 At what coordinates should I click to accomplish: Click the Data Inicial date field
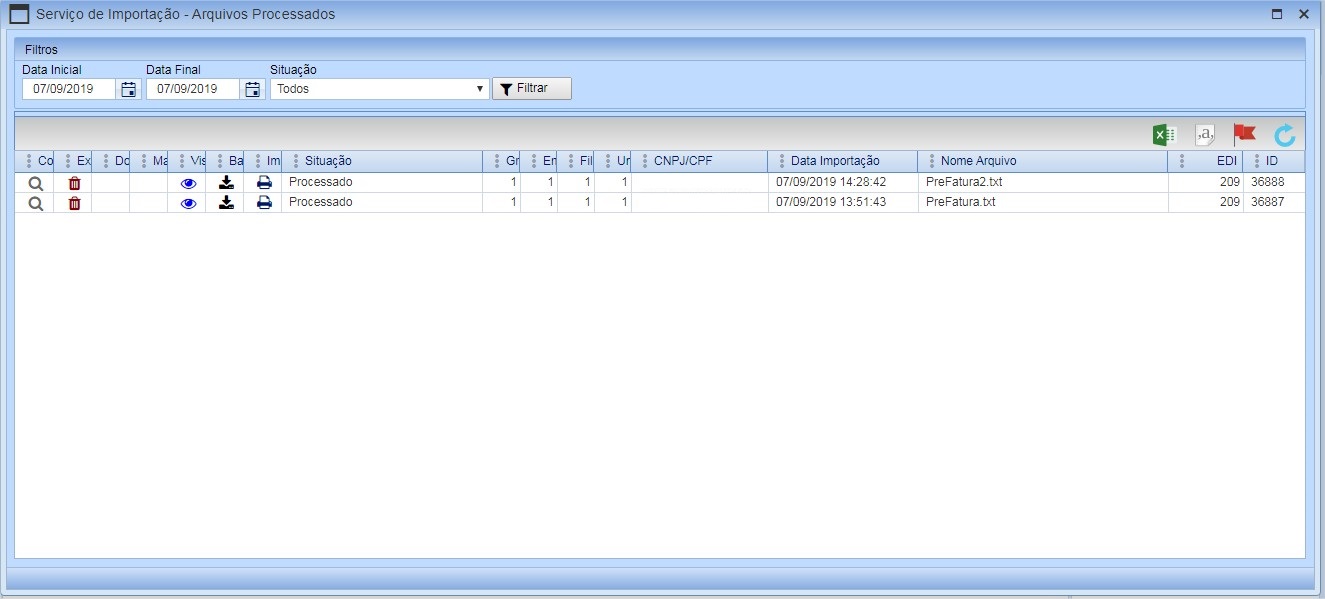tap(69, 89)
